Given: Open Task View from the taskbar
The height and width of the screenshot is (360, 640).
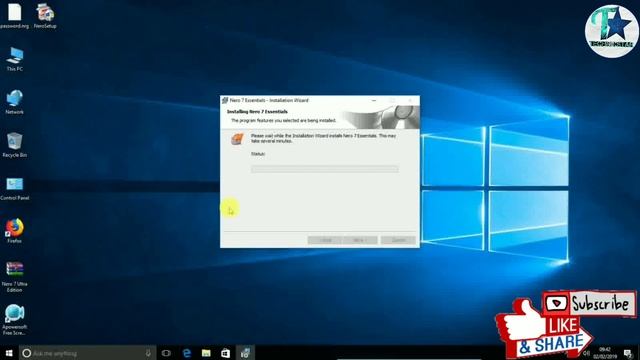Looking at the screenshot, I should point(166,353).
